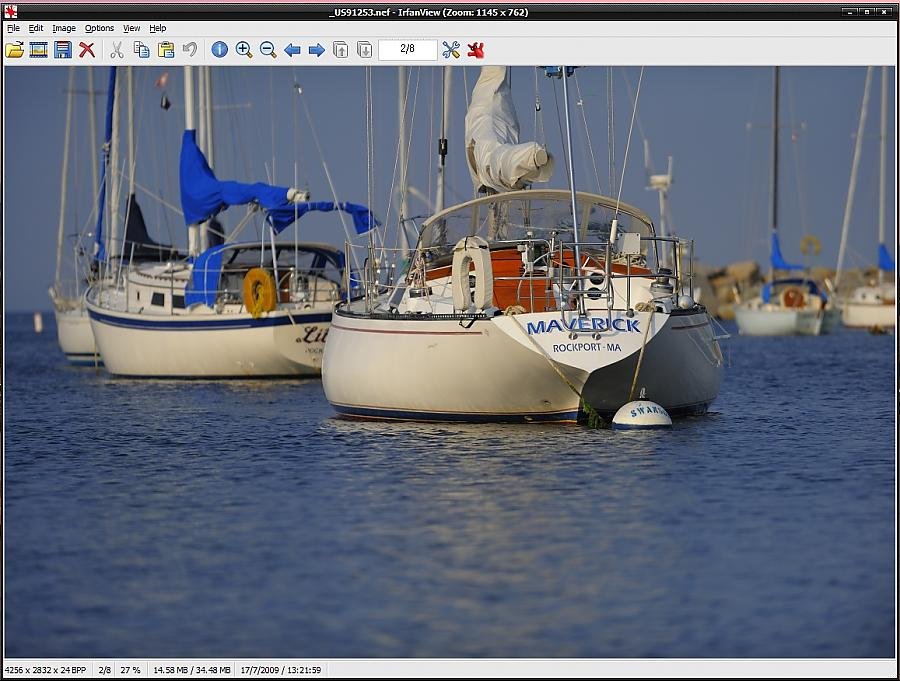The image size is (900, 681).
Task: Paste from clipboard icon
Action: (x=166, y=50)
